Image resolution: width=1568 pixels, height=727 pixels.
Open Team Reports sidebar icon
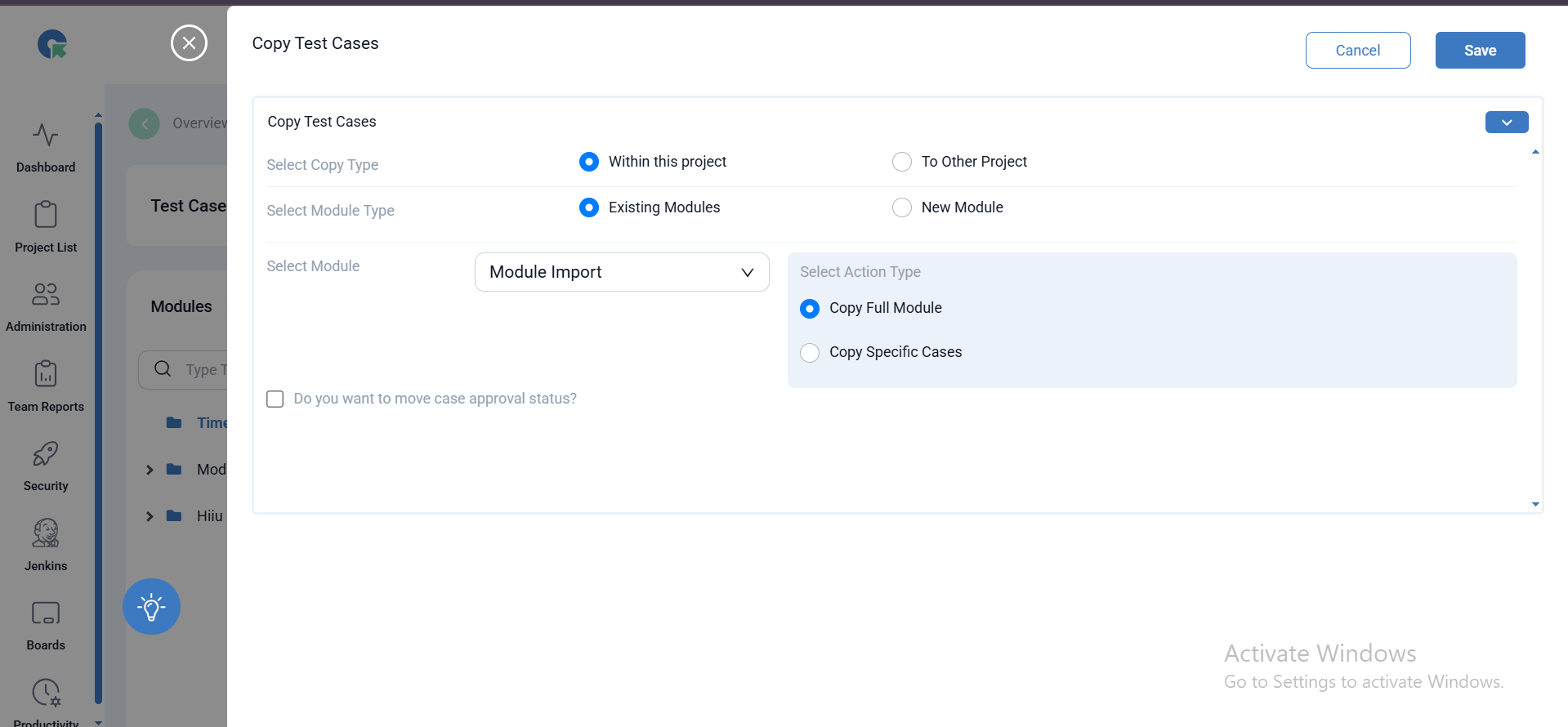pos(46,375)
